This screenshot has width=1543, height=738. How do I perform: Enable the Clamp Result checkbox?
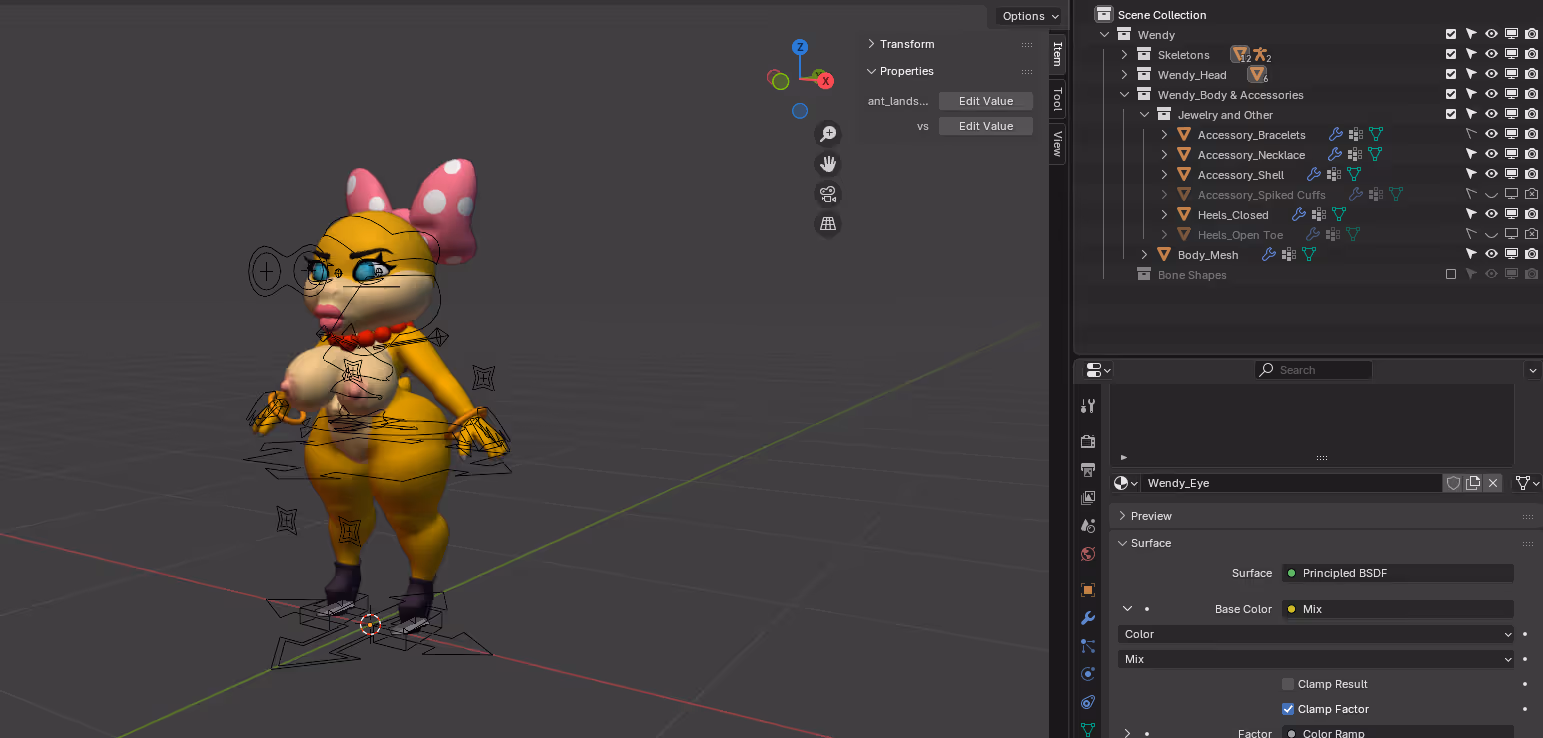(1288, 684)
